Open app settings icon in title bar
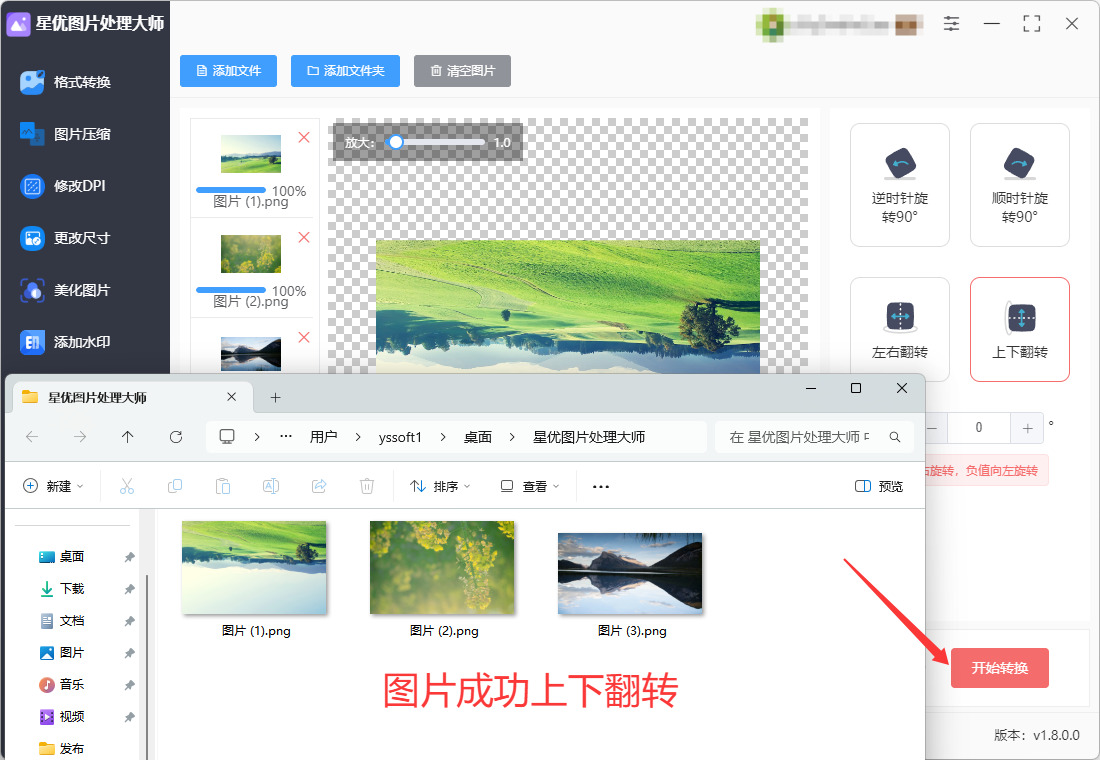1100x760 pixels. click(x=951, y=24)
